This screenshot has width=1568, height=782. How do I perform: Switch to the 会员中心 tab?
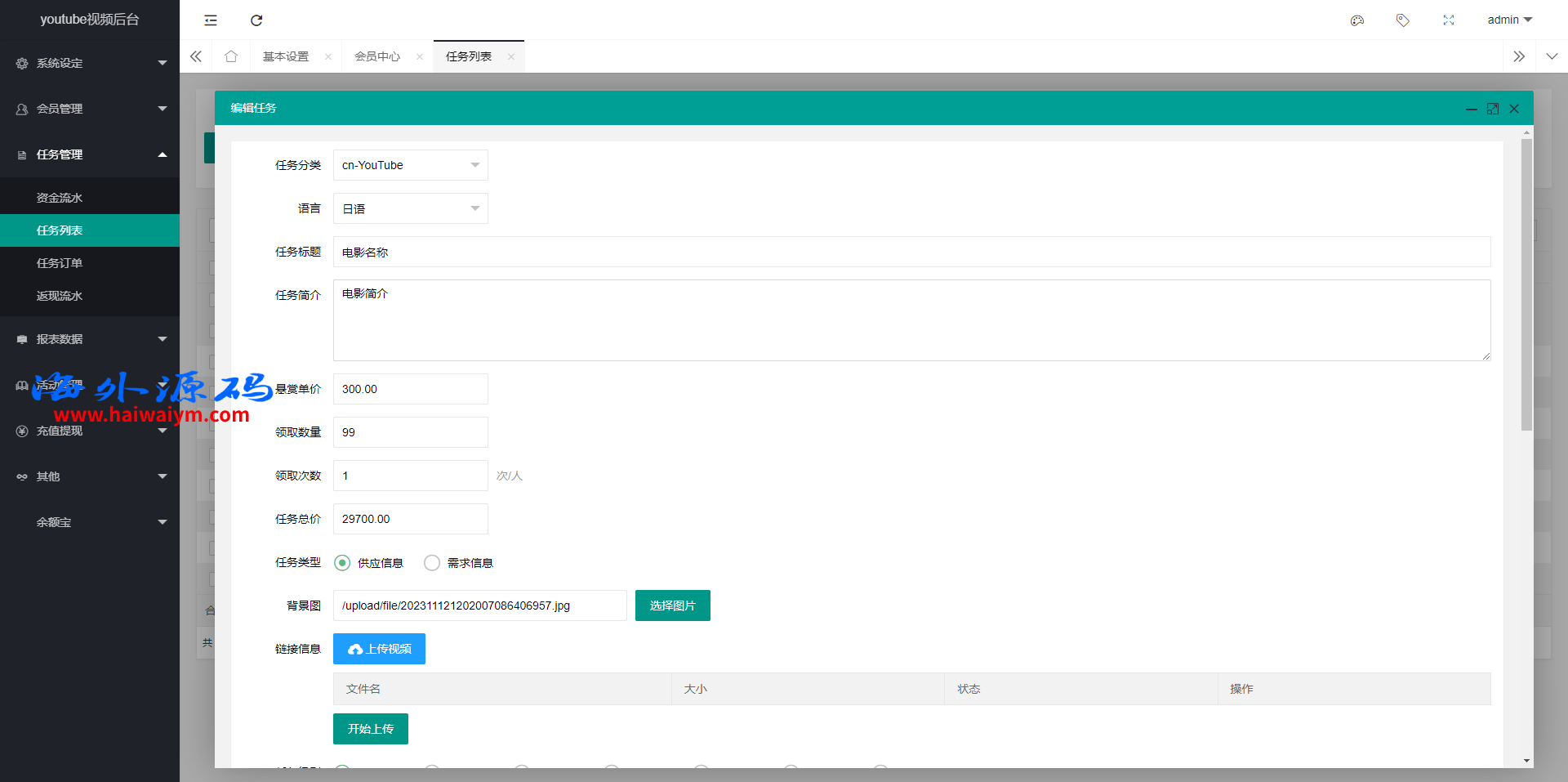tap(377, 56)
